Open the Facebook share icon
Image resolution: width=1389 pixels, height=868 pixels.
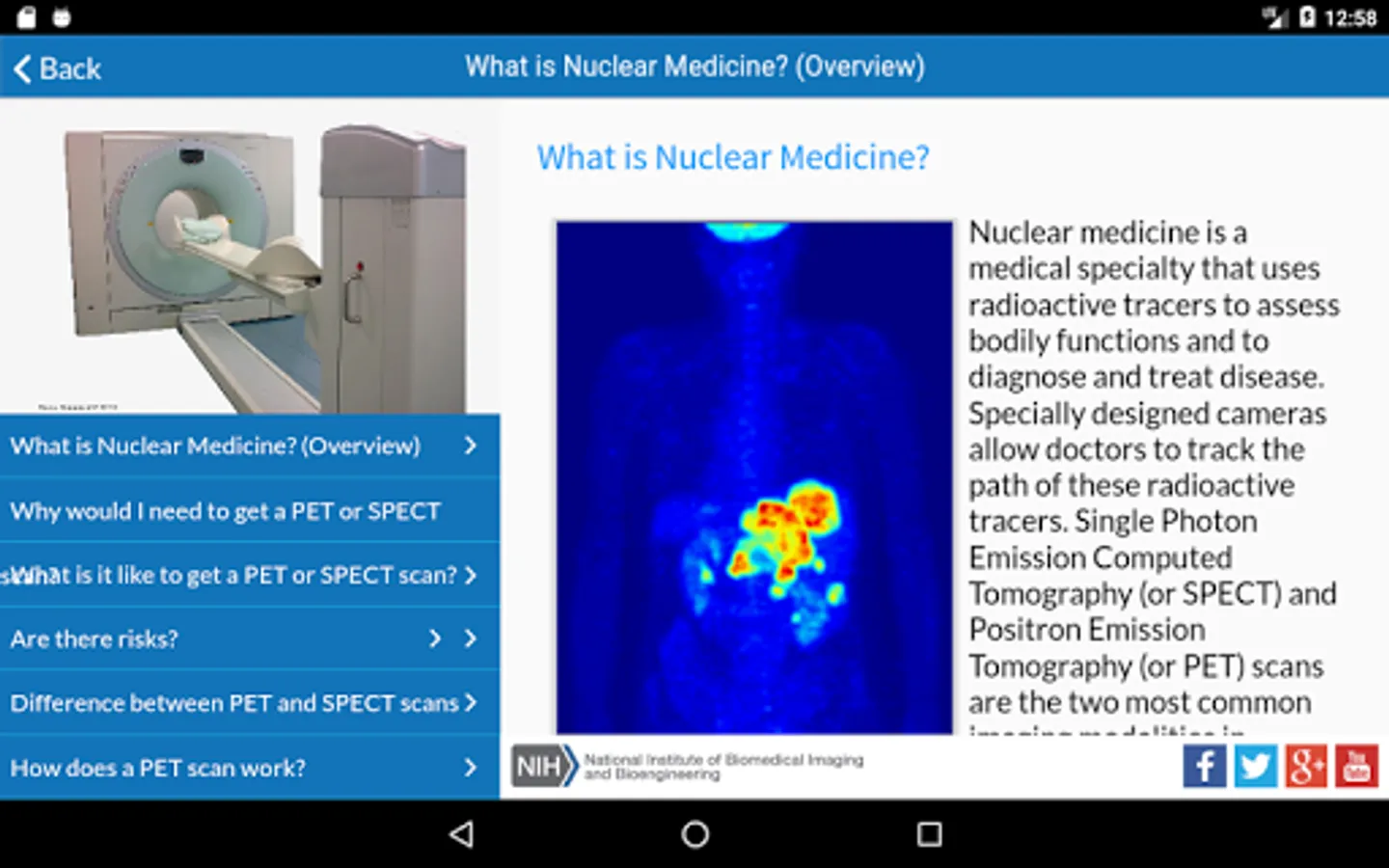tap(1205, 767)
